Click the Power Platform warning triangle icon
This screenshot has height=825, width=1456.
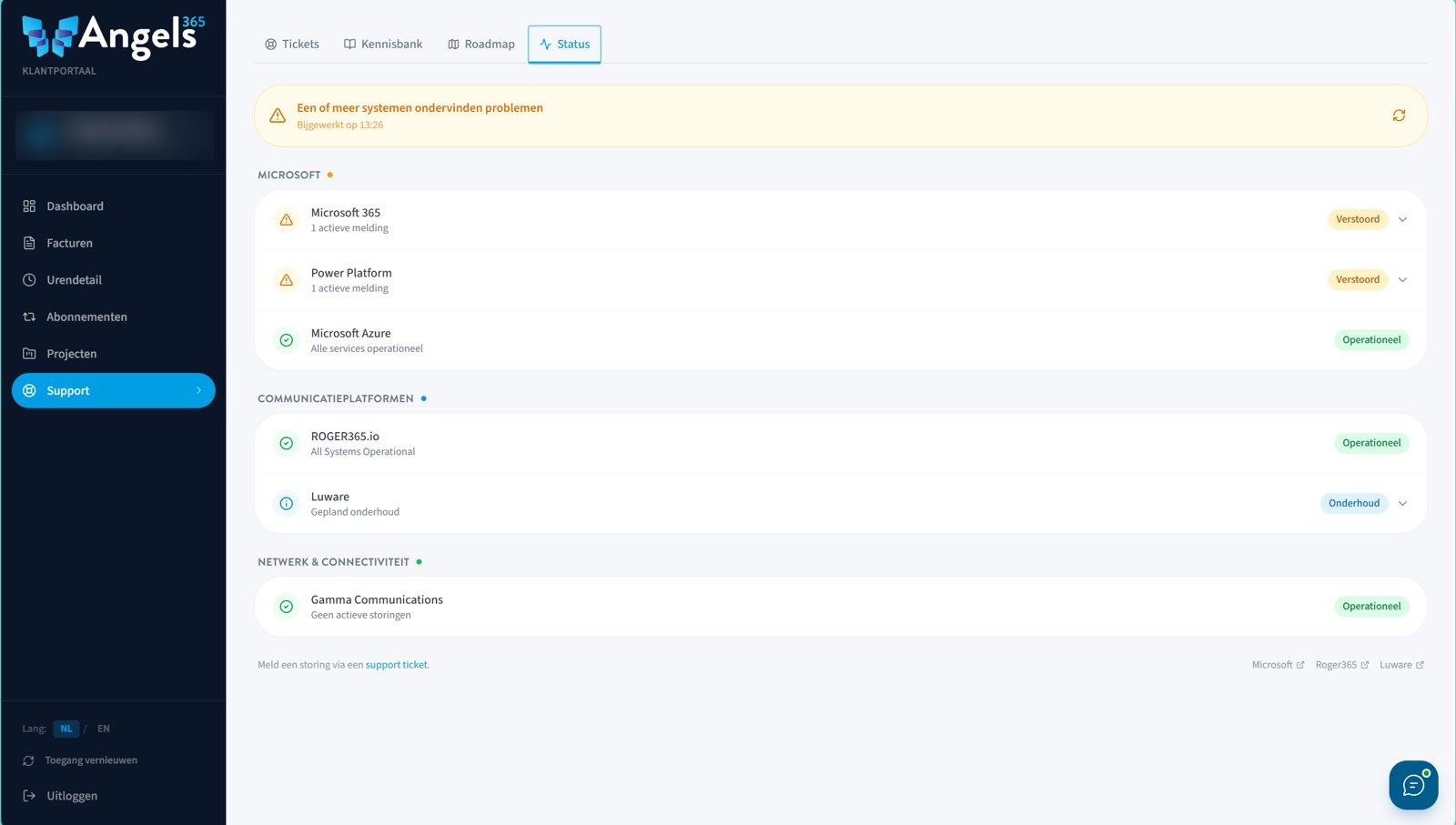287,280
